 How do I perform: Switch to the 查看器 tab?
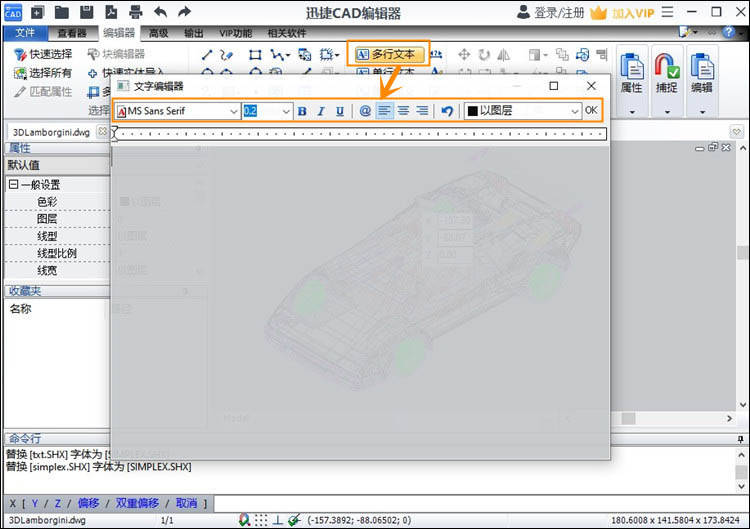click(x=72, y=33)
